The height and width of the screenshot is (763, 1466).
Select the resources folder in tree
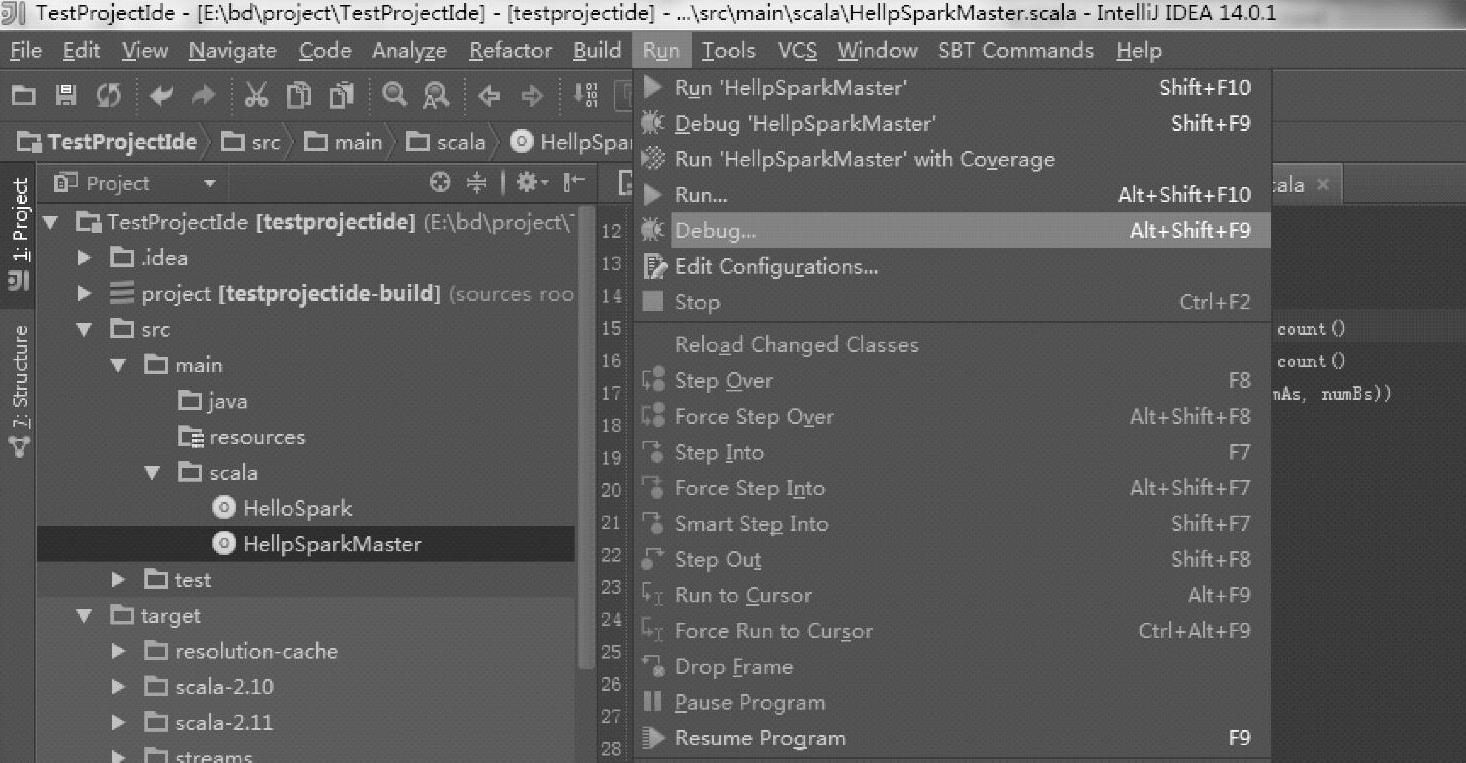pyautogui.click(x=241, y=437)
